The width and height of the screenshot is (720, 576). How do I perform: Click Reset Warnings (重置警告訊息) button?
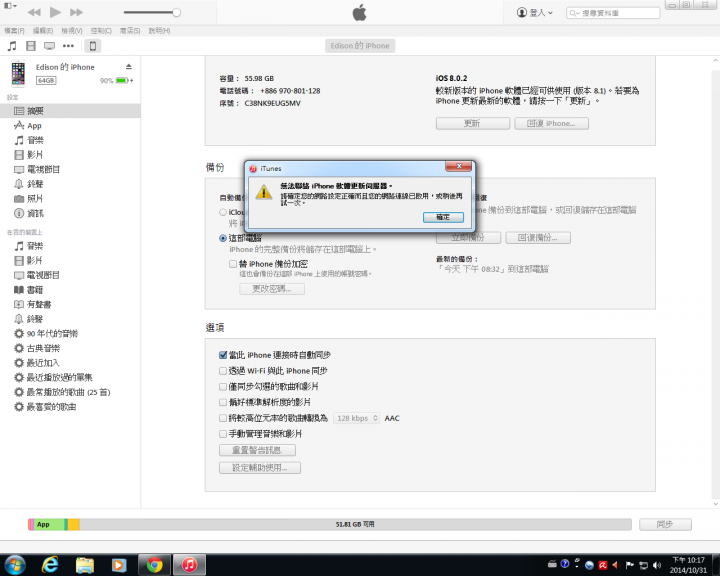[x=257, y=450]
